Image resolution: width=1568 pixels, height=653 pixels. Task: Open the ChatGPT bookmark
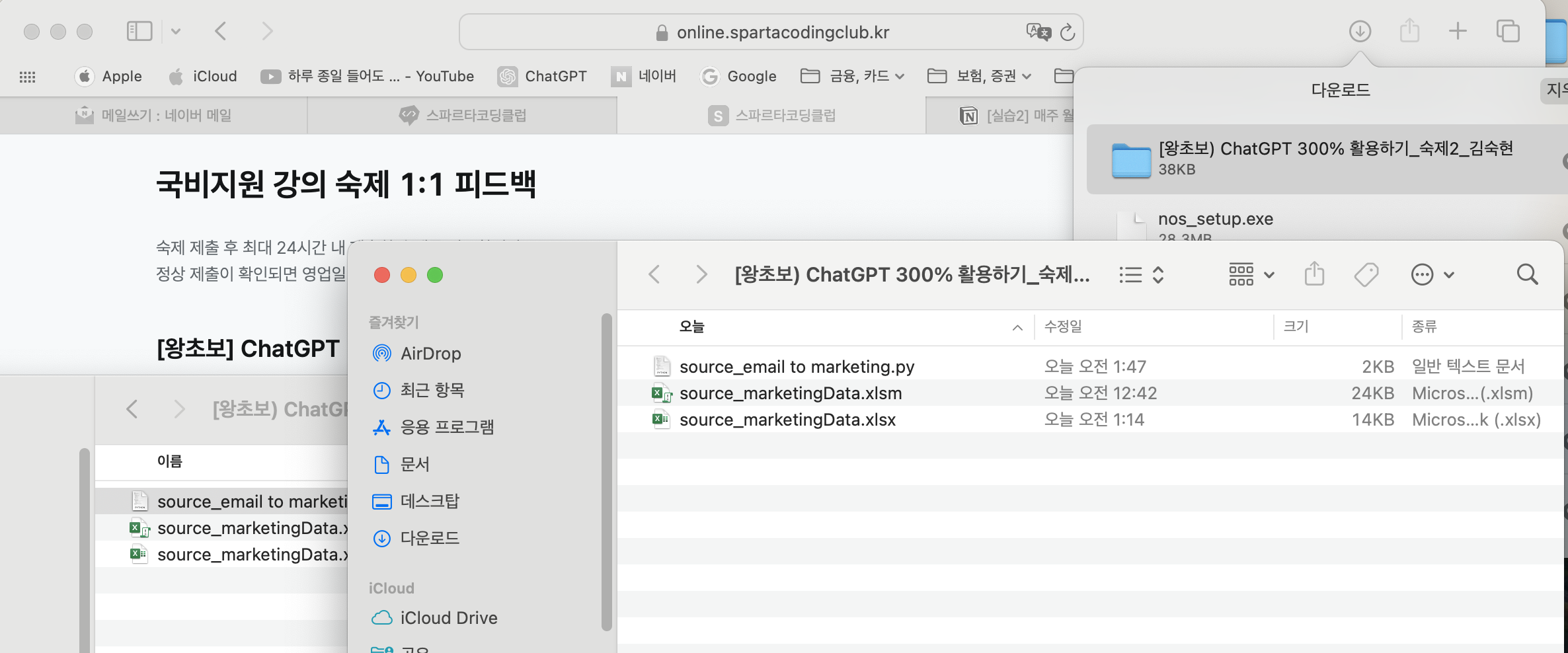542,77
